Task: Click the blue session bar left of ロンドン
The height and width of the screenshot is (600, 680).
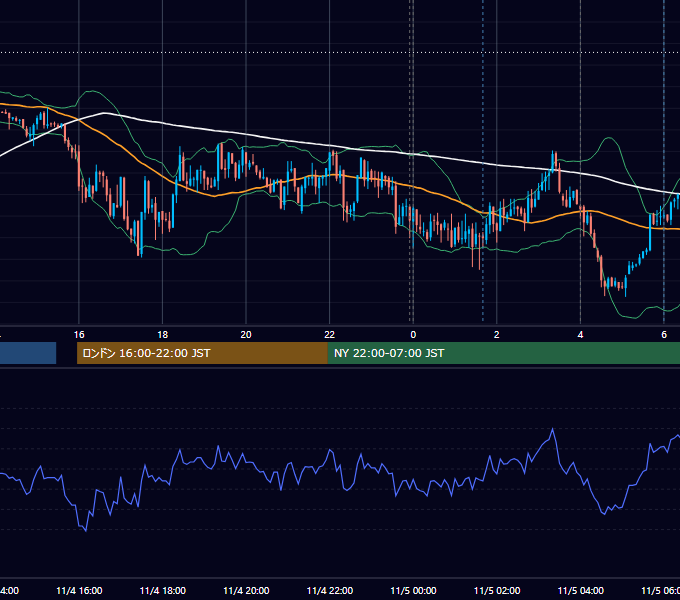Action: (x=28, y=353)
